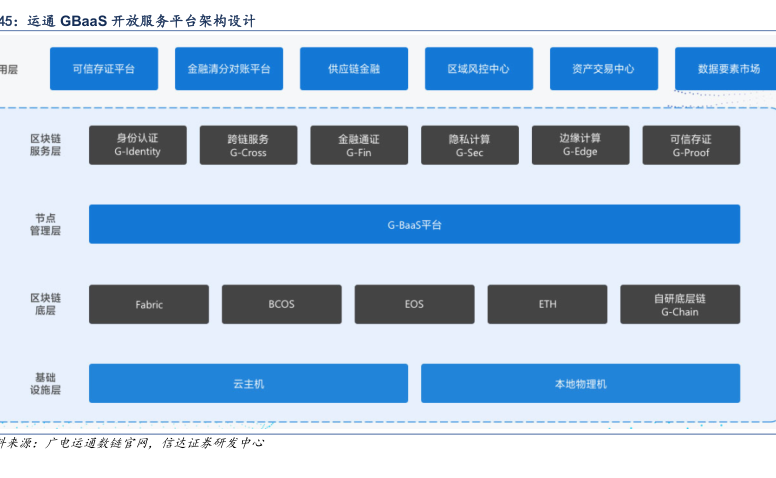
Task: Open the 供应链金融 application box
Action: pyautogui.click(x=354, y=69)
